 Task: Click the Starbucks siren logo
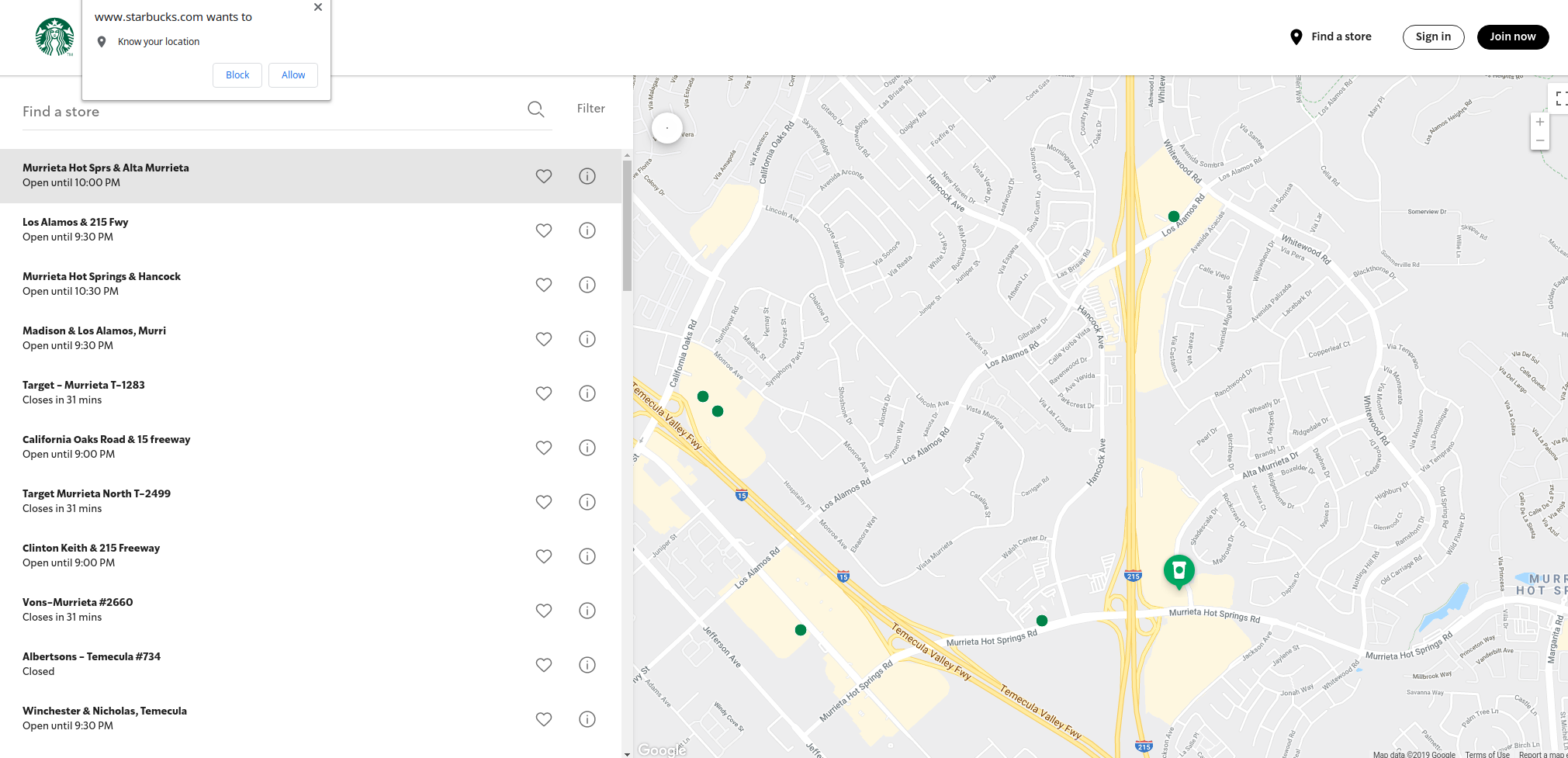[54, 36]
